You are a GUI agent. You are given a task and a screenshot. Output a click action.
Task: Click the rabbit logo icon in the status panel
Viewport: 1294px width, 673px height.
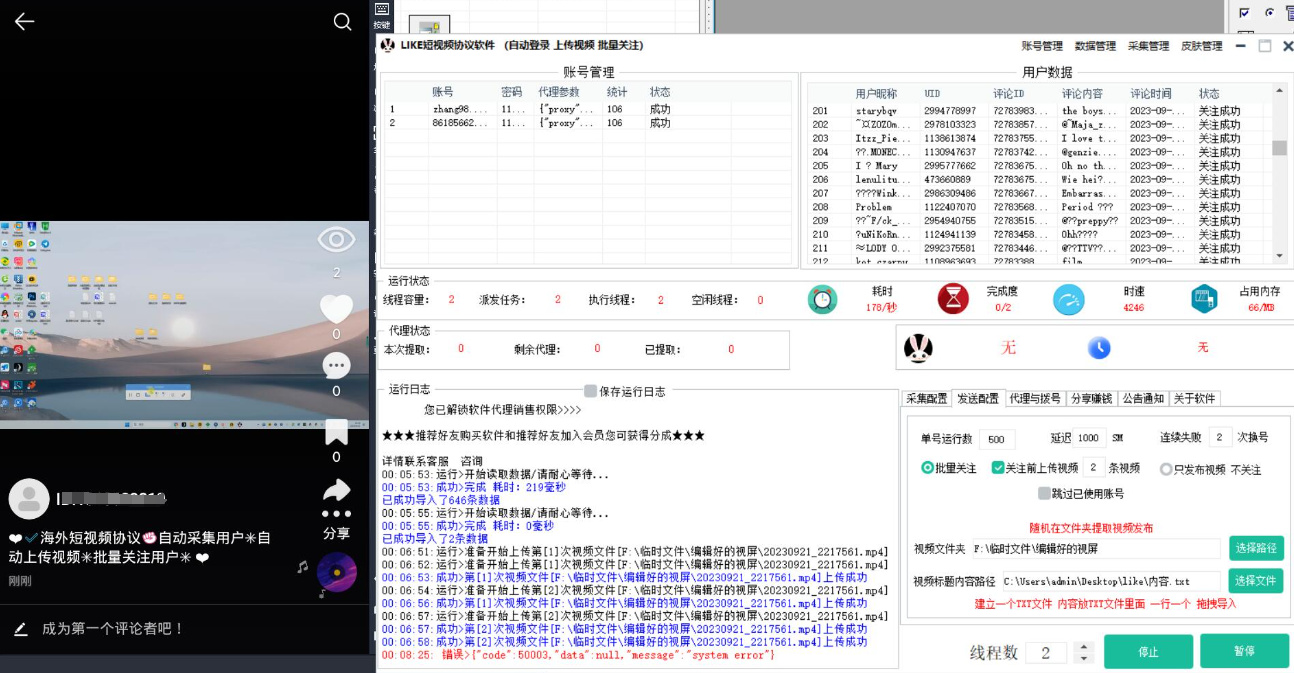[918, 347]
